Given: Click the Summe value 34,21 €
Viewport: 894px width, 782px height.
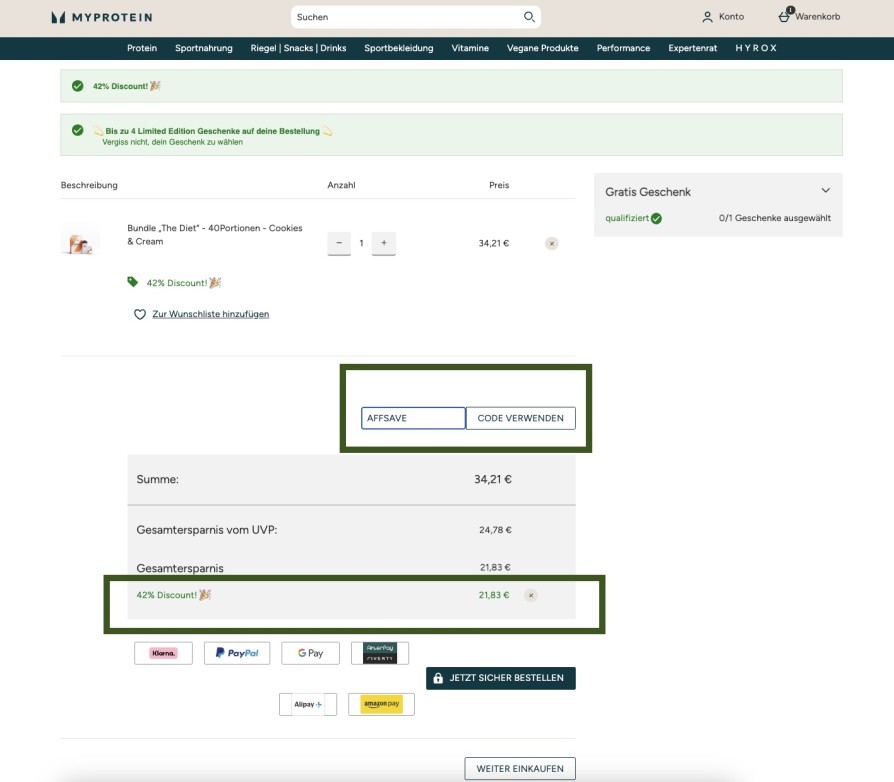Looking at the screenshot, I should 493,479.
